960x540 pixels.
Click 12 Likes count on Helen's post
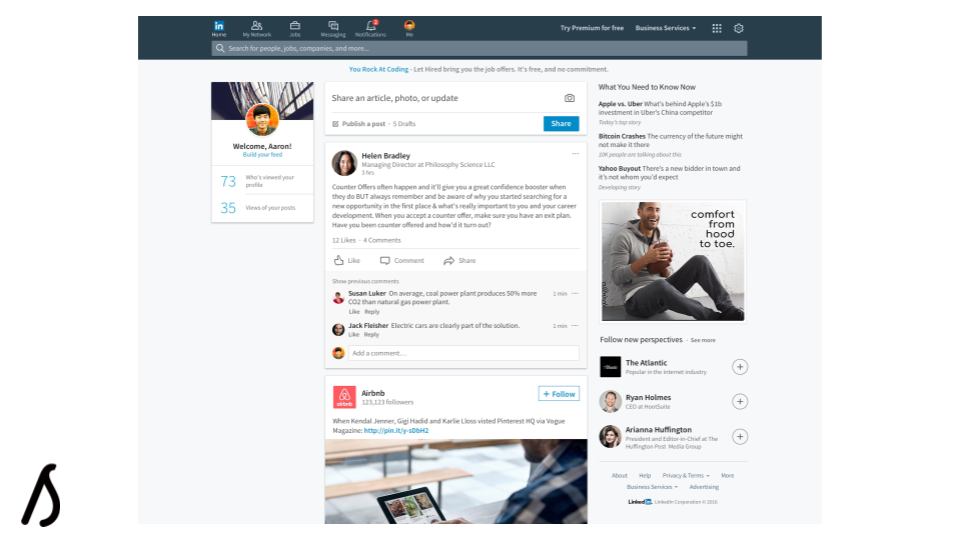pos(343,241)
